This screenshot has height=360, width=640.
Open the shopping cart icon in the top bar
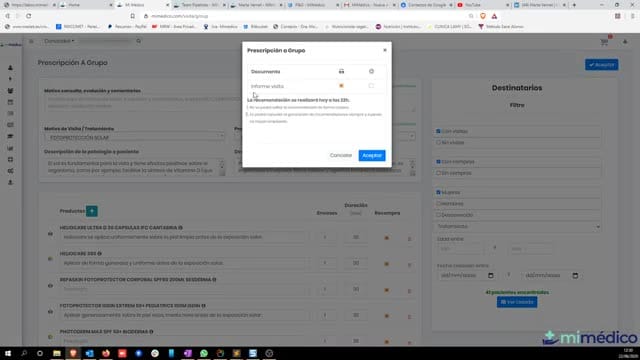(x=604, y=42)
